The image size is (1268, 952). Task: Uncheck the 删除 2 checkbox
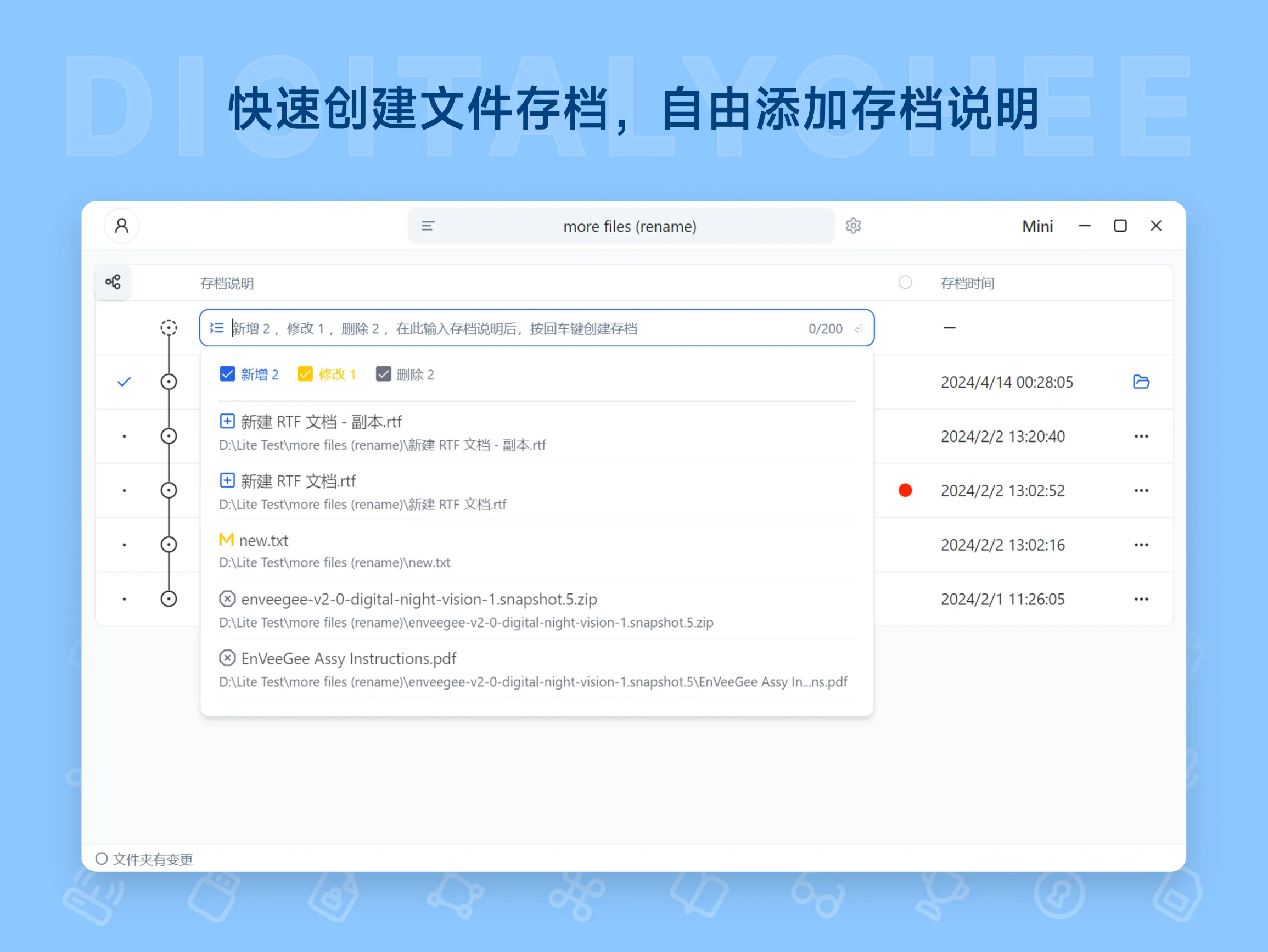click(384, 373)
